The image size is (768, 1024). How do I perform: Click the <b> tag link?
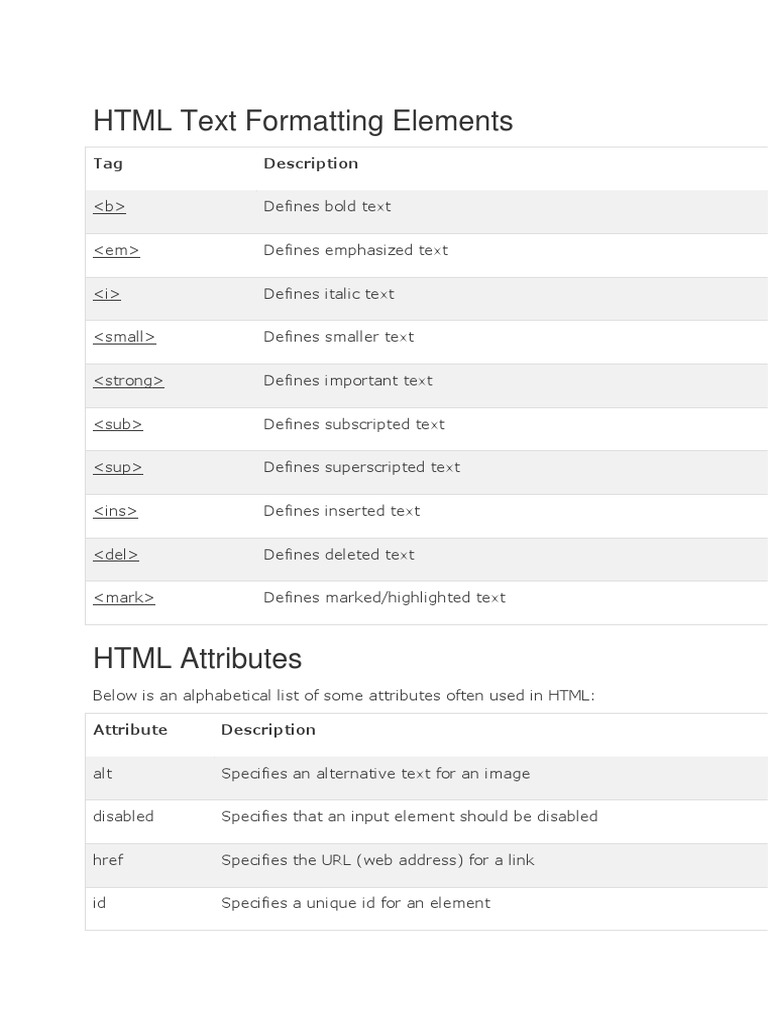pos(109,207)
